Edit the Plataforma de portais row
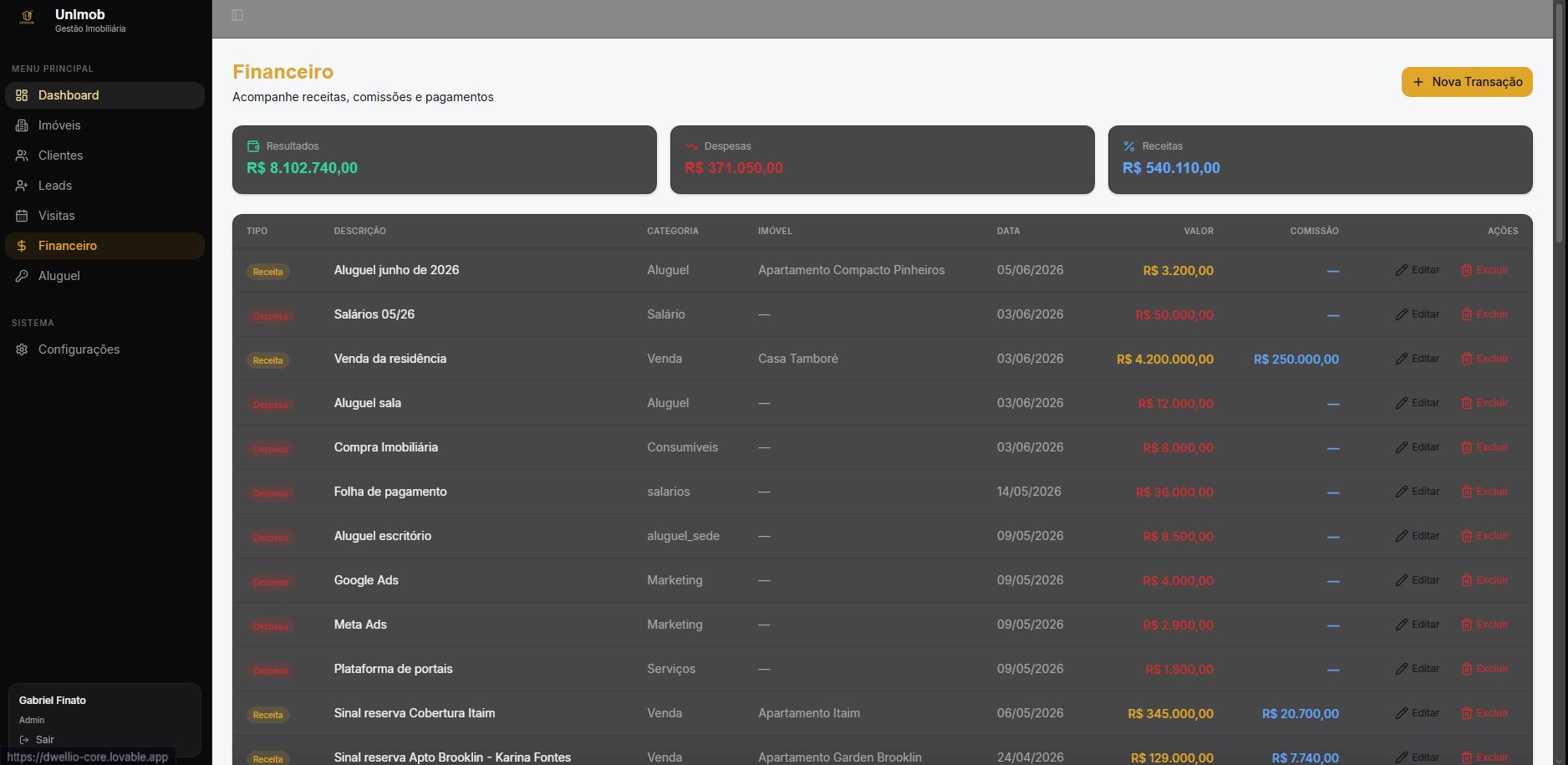 click(1418, 669)
